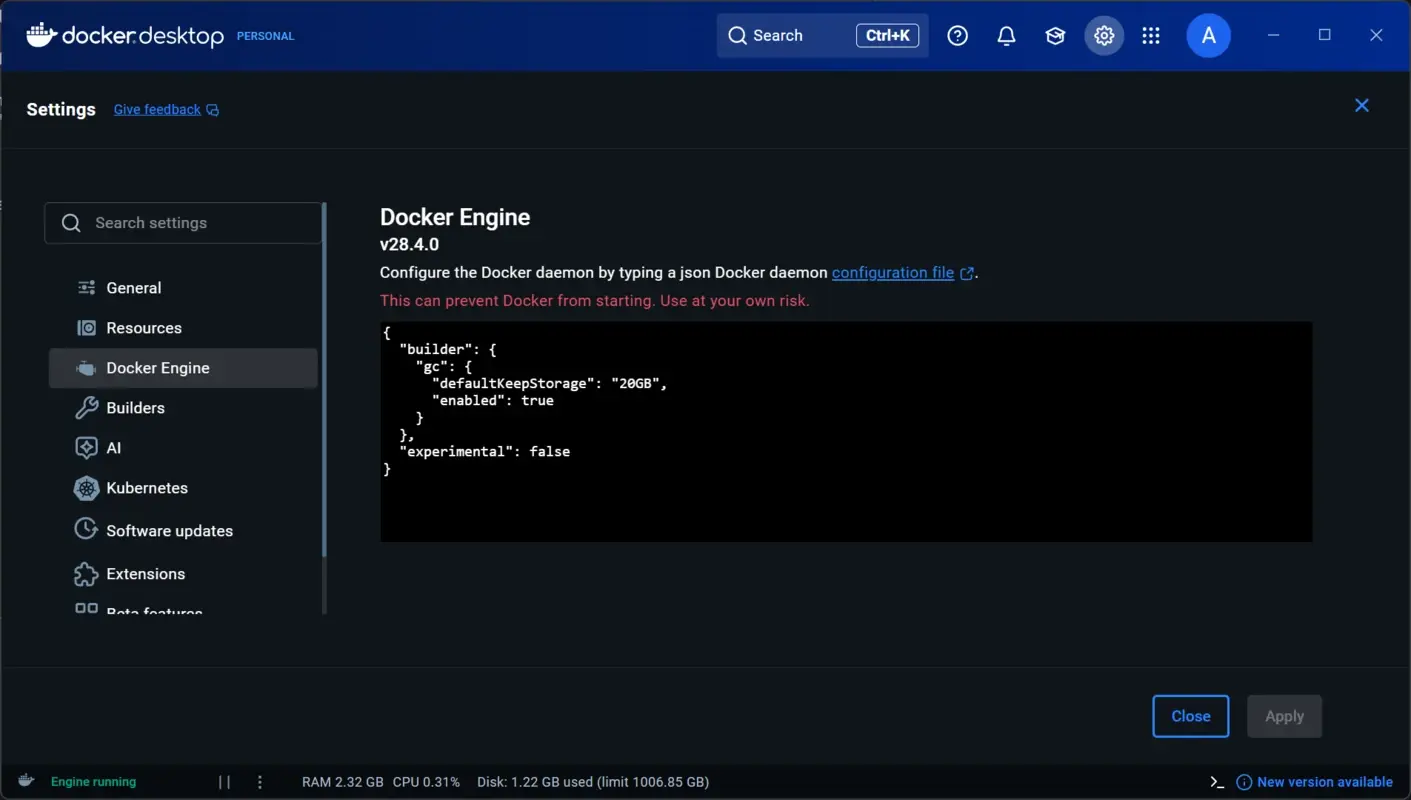The height and width of the screenshot is (800, 1411).
Task: Switch to the General settings section
Action: pos(133,288)
